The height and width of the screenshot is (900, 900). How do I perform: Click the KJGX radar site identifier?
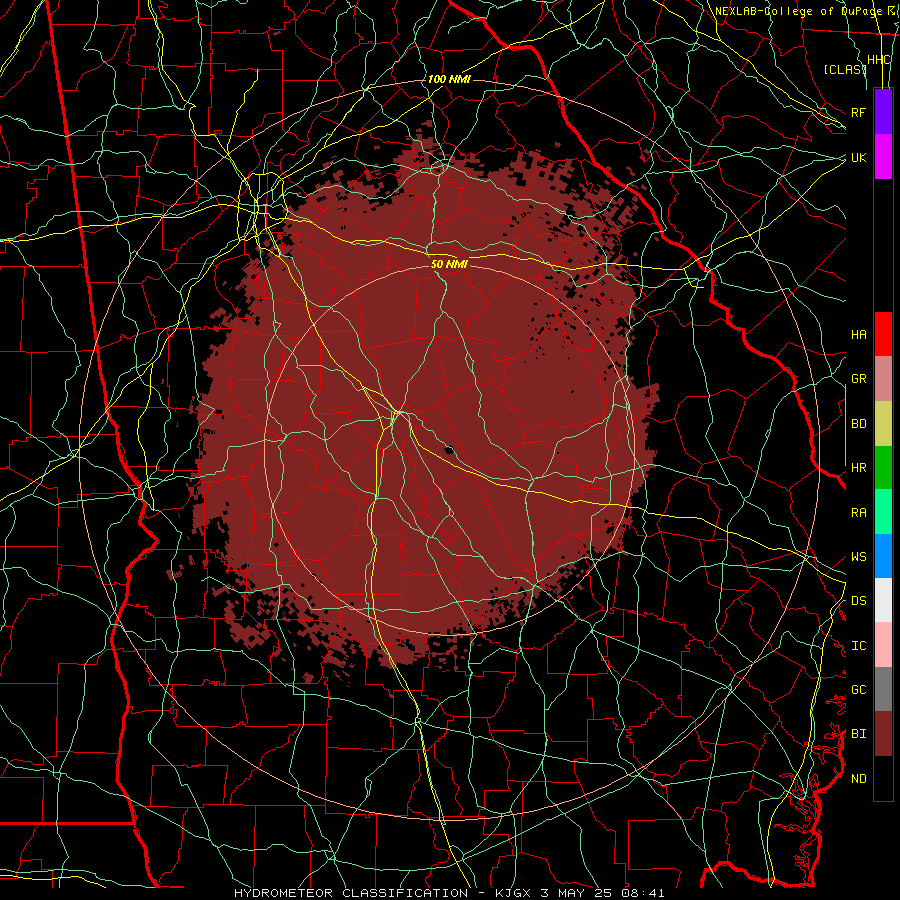(515, 893)
